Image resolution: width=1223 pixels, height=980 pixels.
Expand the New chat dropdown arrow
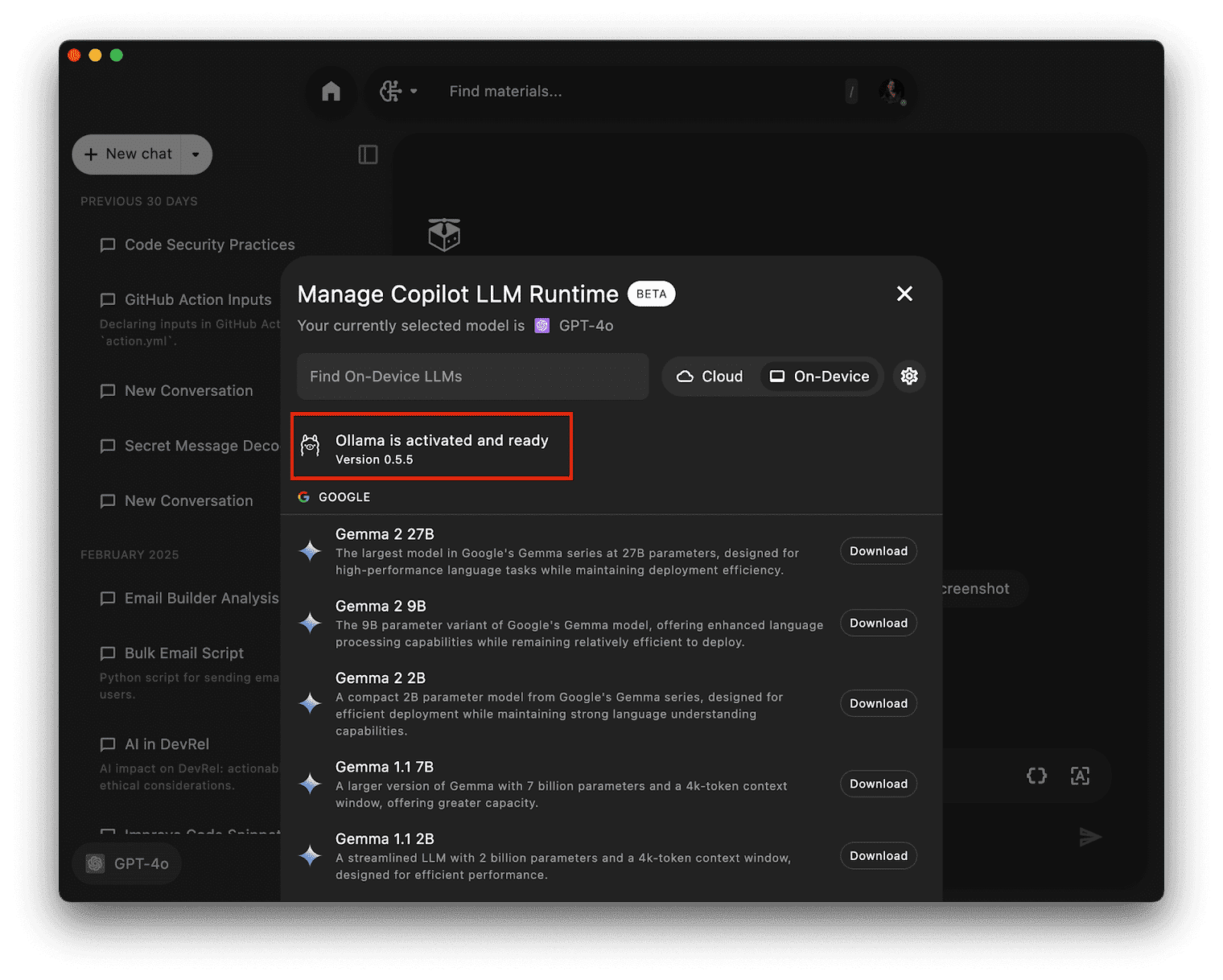pos(196,154)
